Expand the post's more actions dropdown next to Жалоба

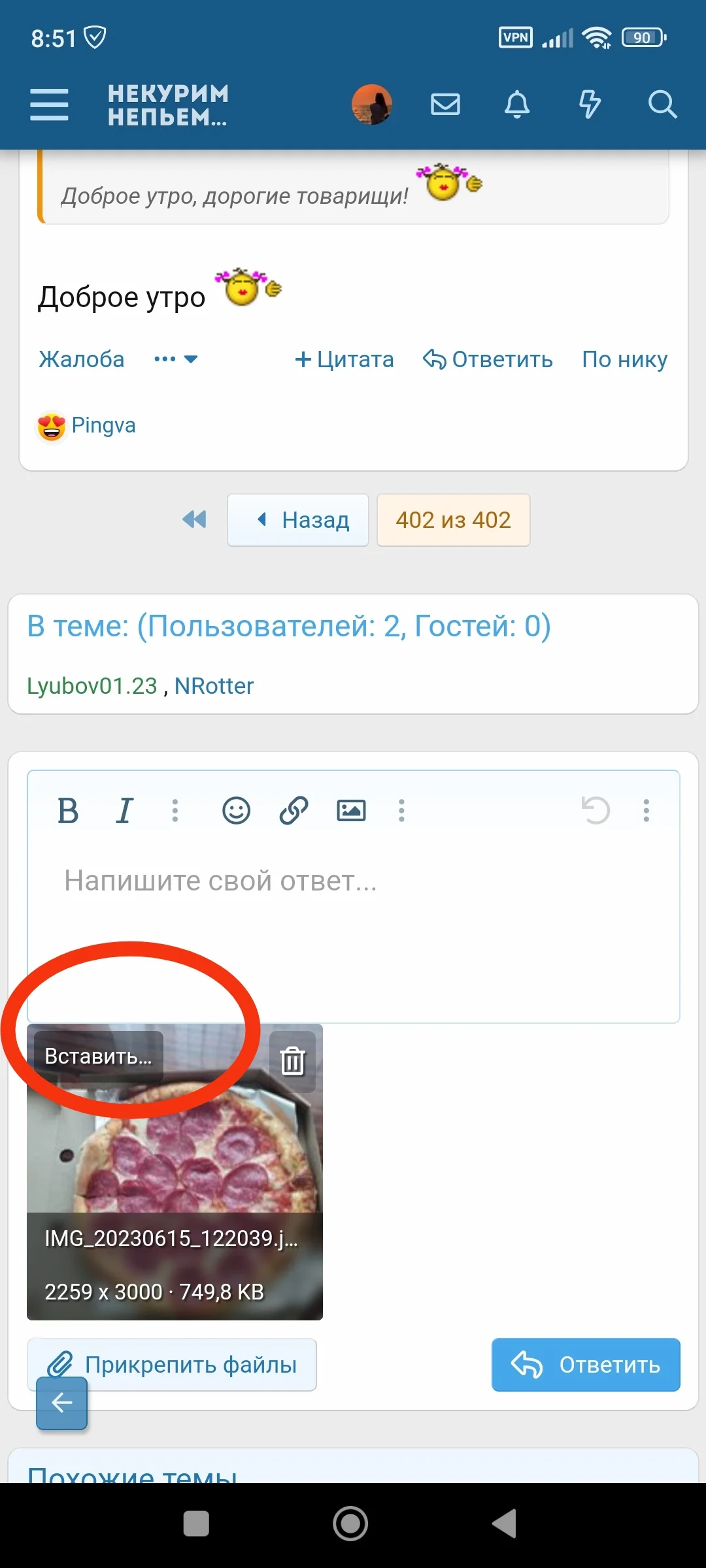tap(176, 359)
